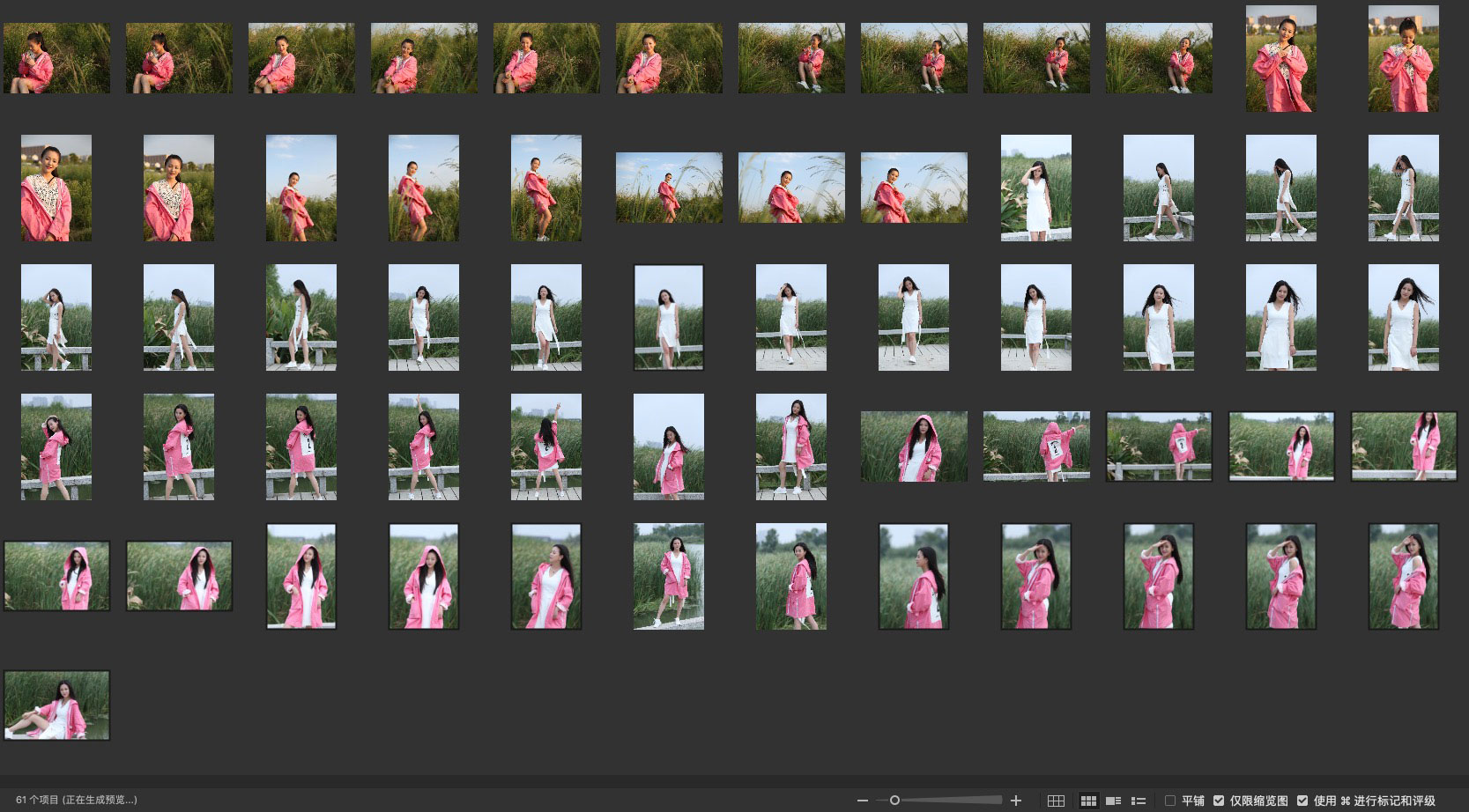Select first thumbnail in the second row
The image size is (1469, 812).
[56, 188]
